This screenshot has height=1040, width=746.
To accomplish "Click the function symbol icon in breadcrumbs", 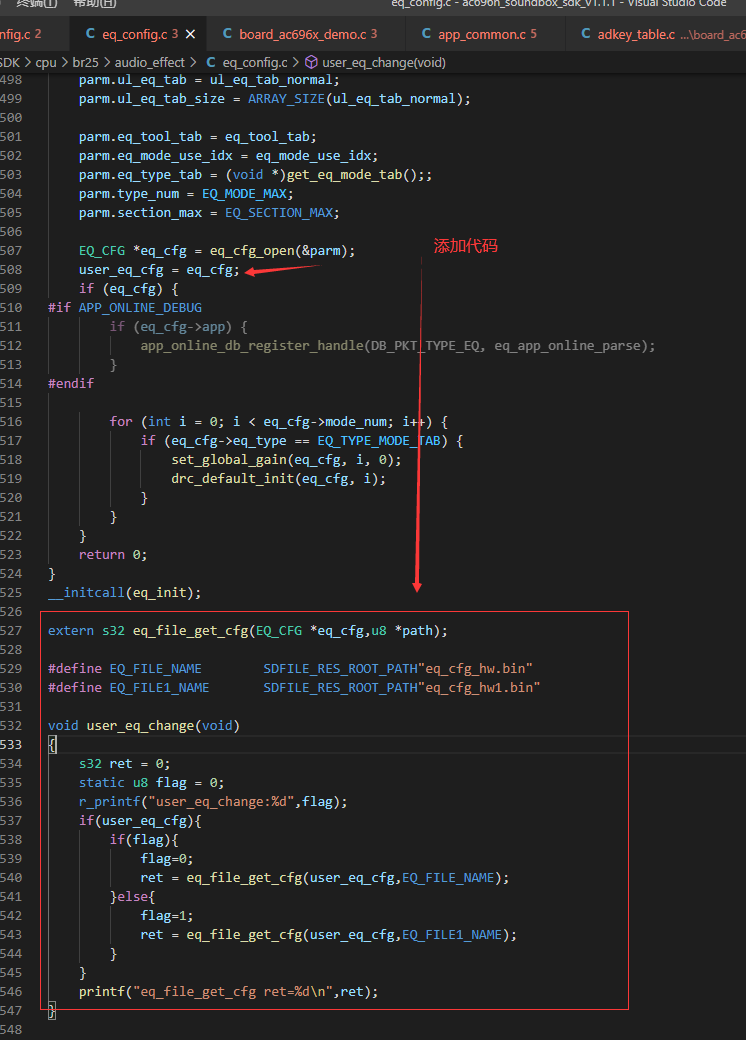I will tap(311, 62).
